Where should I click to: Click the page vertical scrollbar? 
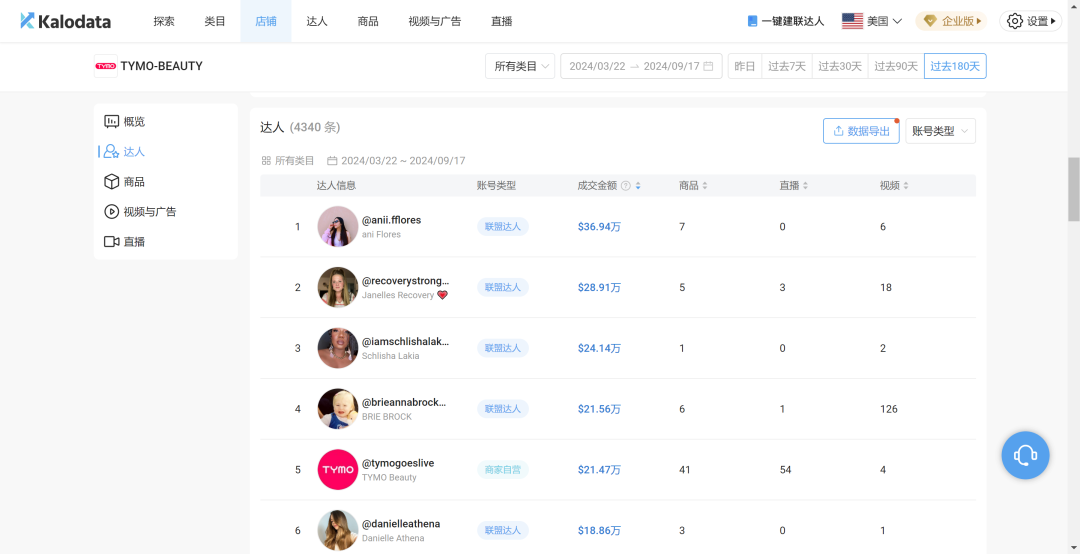[1073, 188]
